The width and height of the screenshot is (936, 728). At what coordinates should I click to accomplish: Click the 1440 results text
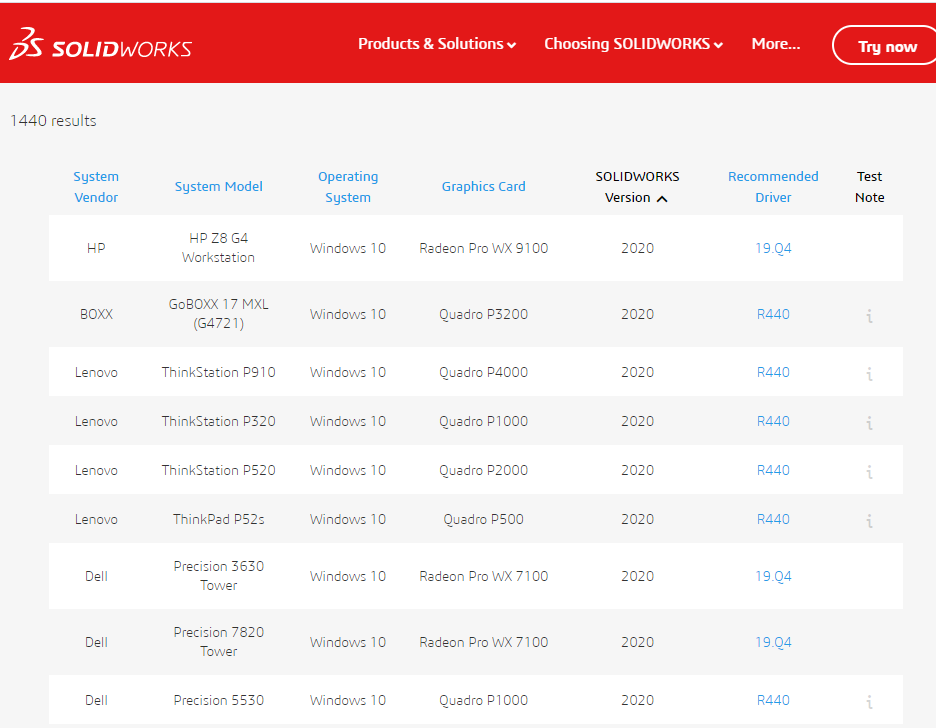pyautogui.click(x=53, y=121)
